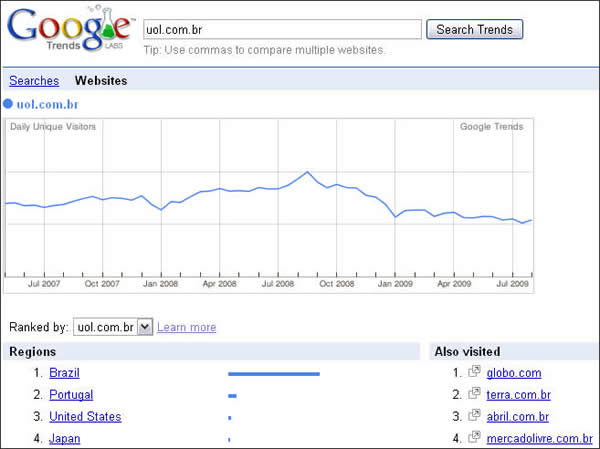Click the website search input field
The width and height of the screenshot is (600, 449).
click(282, 30)
